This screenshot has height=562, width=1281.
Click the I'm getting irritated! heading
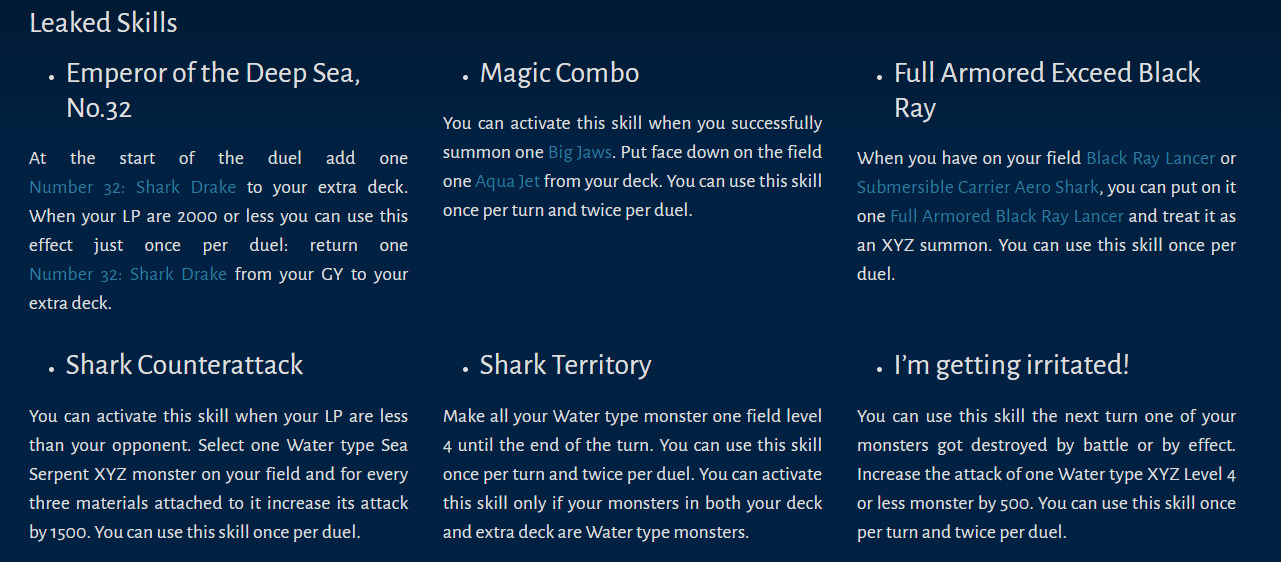[x=1011, y=365]
